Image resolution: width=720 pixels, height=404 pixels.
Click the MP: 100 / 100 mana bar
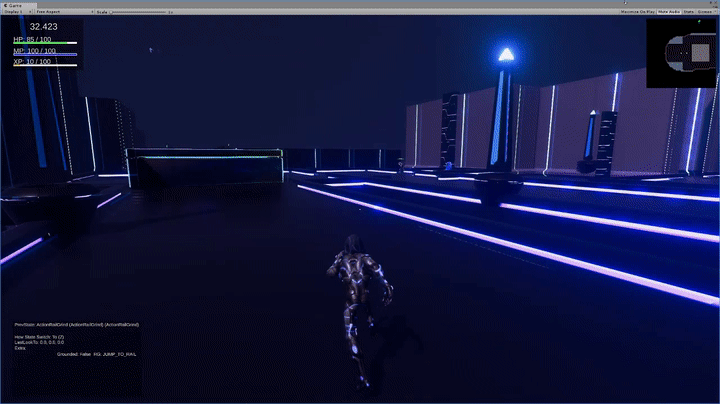[x=44, y=52]
